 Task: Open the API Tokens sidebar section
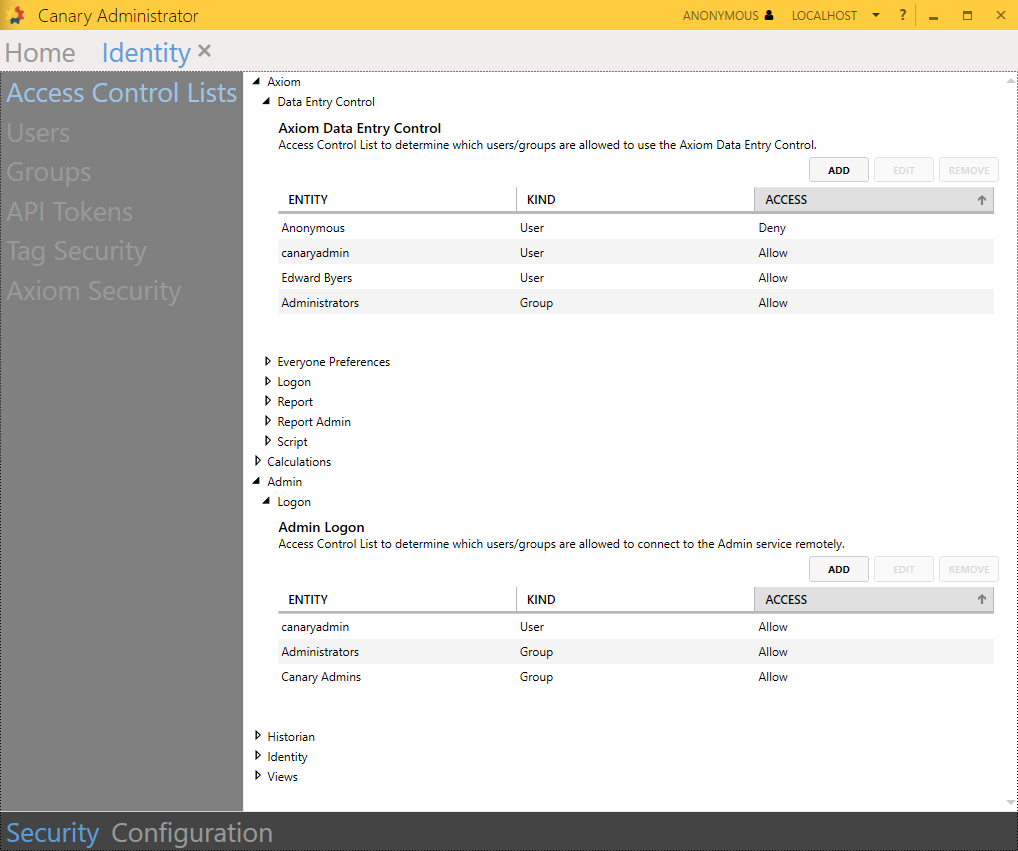70,212
